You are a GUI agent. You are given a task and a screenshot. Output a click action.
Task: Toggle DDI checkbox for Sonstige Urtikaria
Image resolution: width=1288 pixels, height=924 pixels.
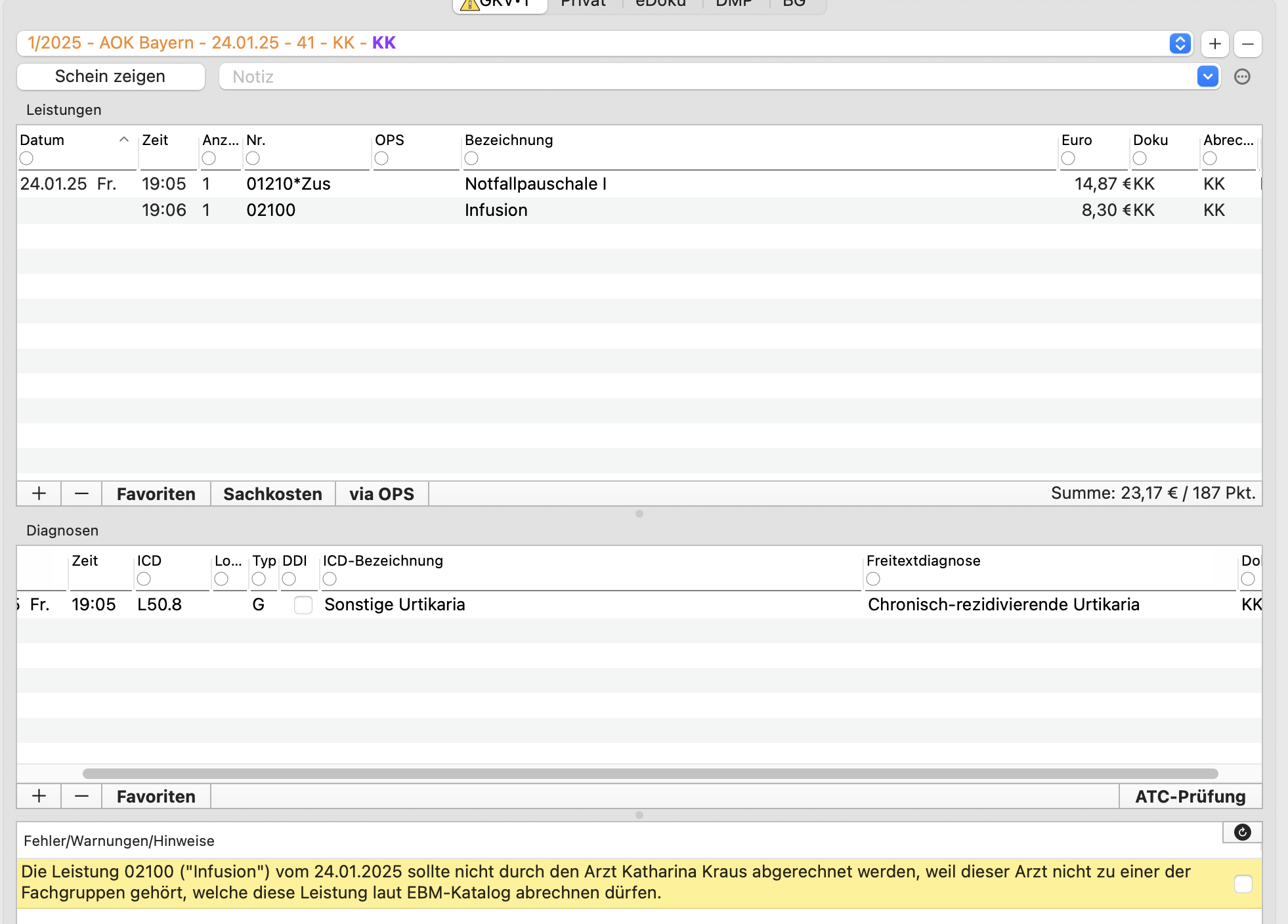tap(303, 604)
